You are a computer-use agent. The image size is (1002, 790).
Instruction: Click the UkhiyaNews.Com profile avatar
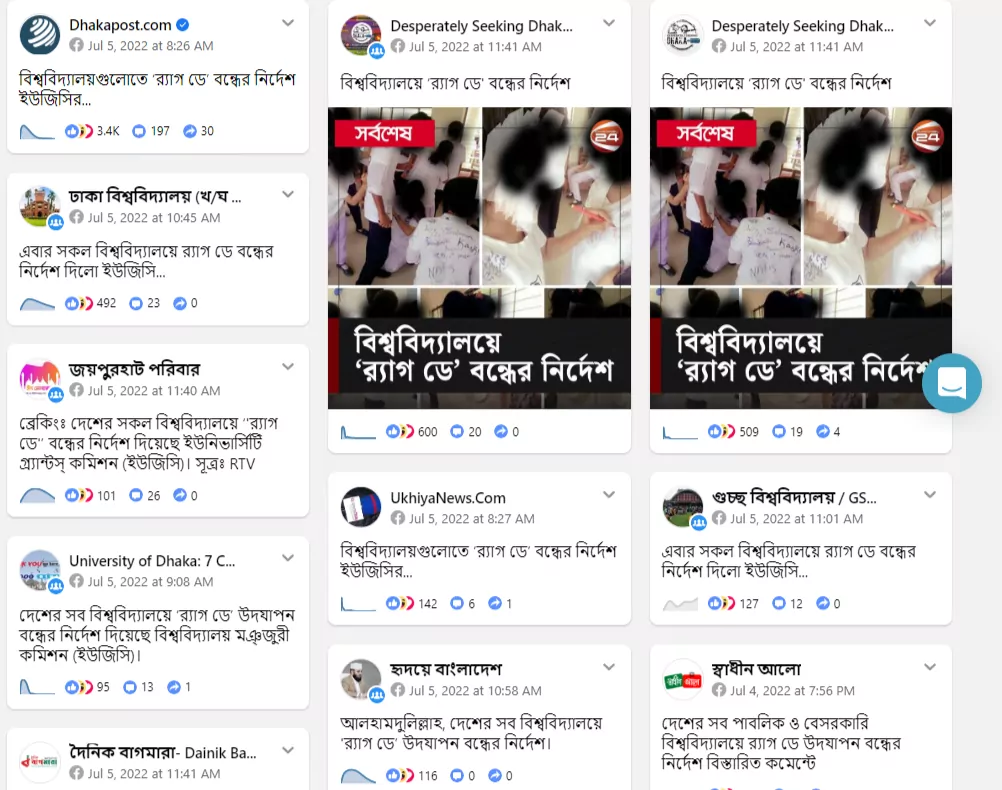pos(361,507)
